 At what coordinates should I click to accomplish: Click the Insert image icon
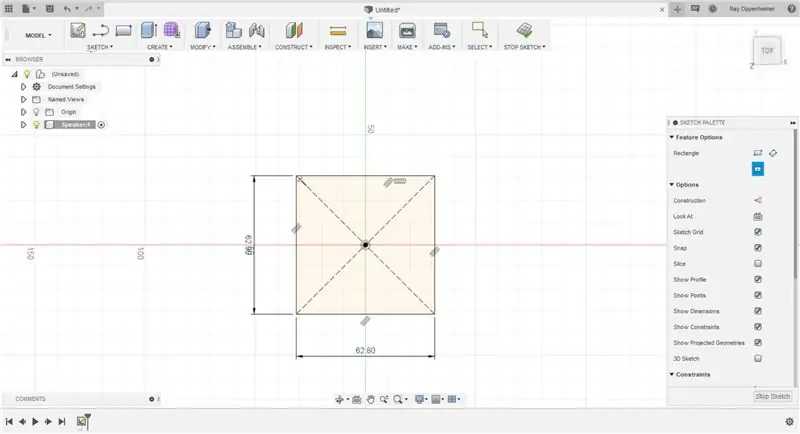pyautogui.click(x=374, y=30)
